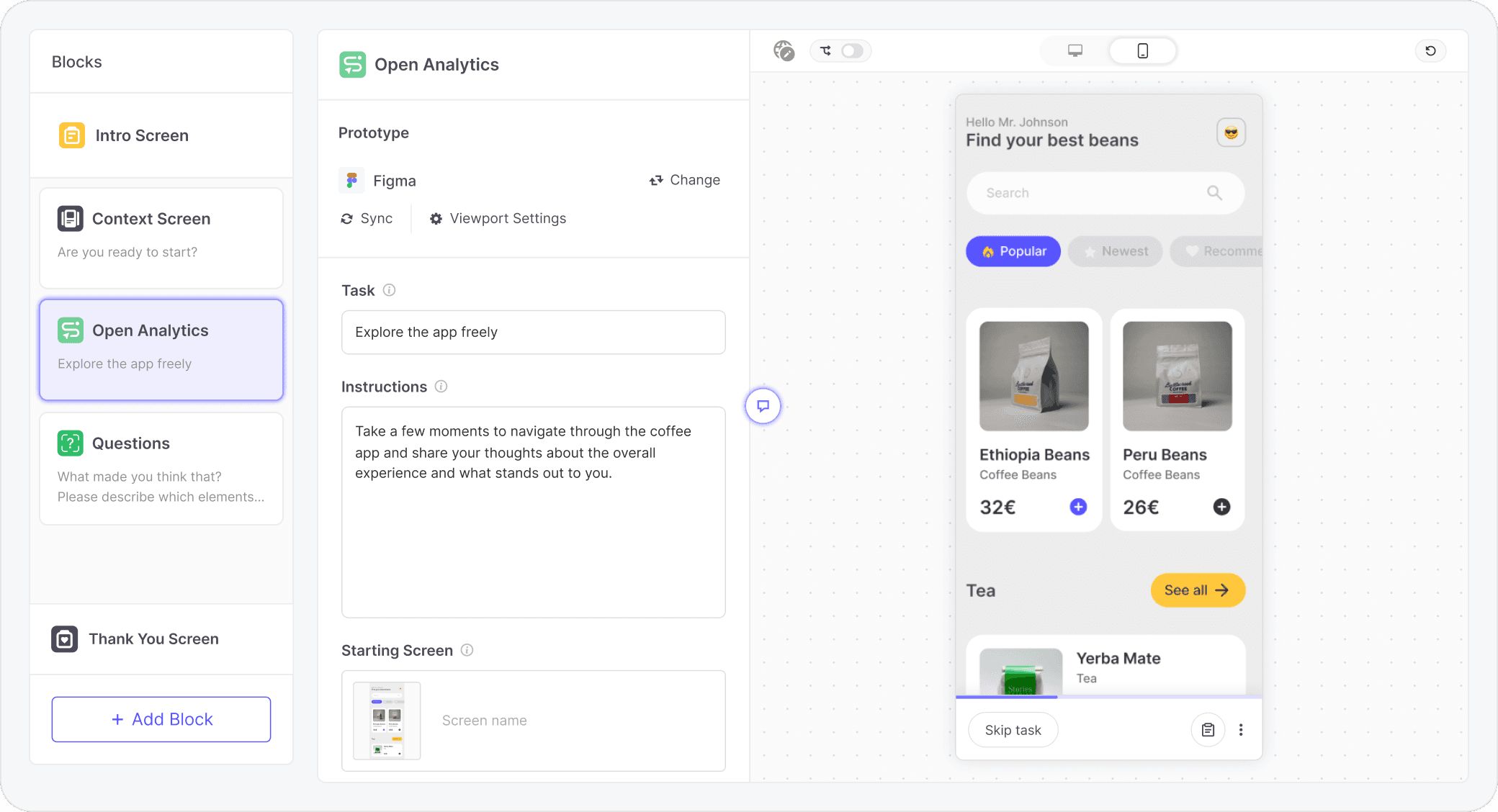Open the three-dot menu beside Skip task
The image size is (1498, 812).
1241,730
